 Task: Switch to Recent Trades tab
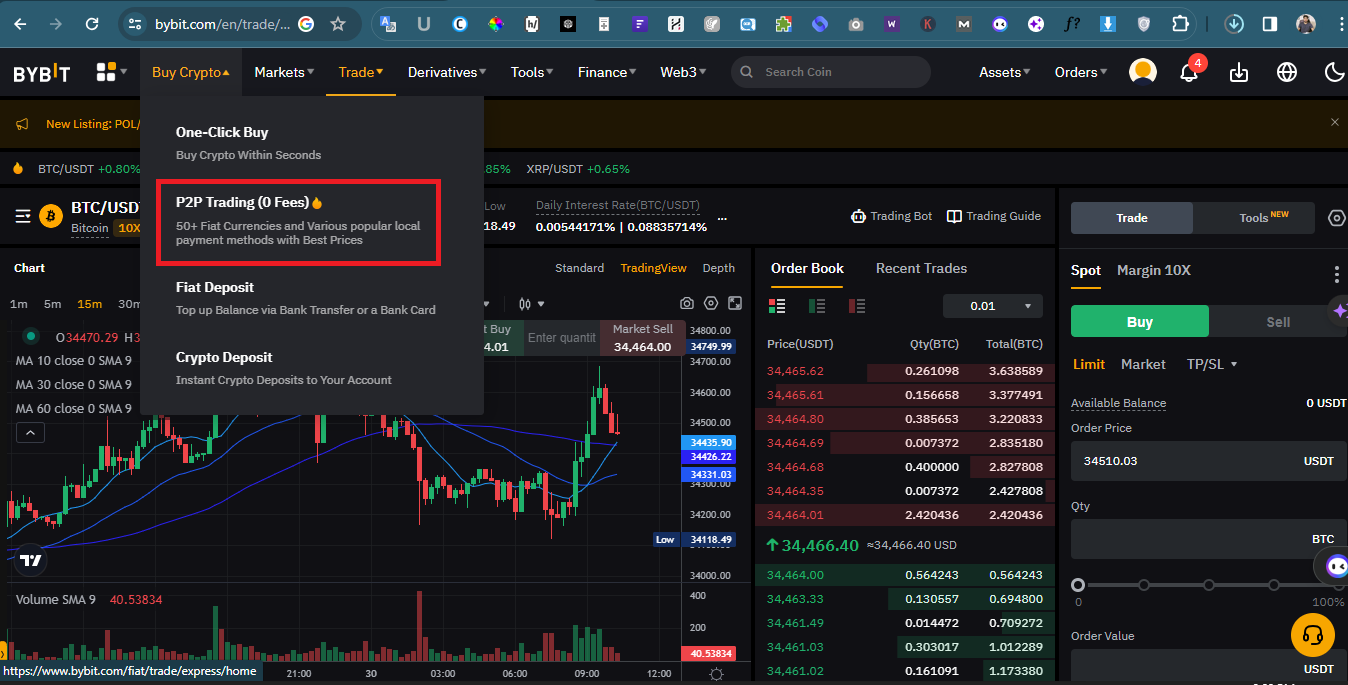(x=921, y=268)
